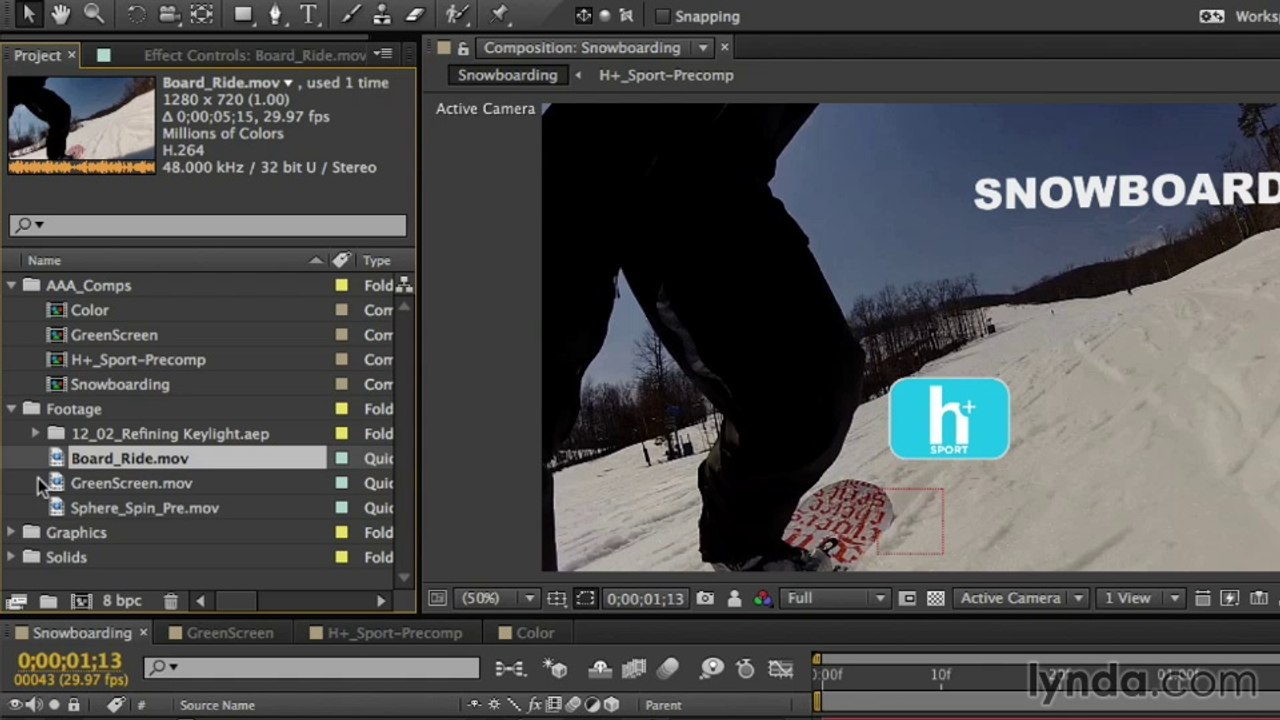Select the Eraser tool
Image resolution: width=1280 pixels, height=720 pixels.
[x=415, y=15]
